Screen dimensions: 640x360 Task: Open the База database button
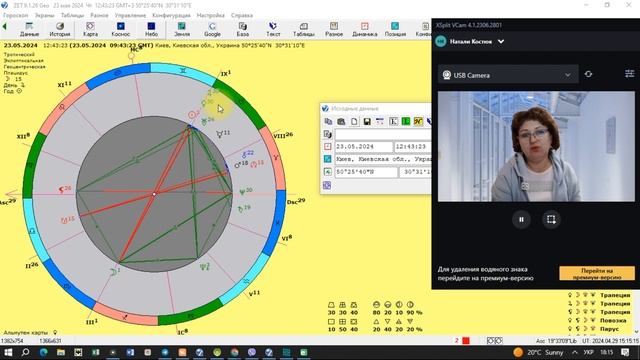click(242, 30)
